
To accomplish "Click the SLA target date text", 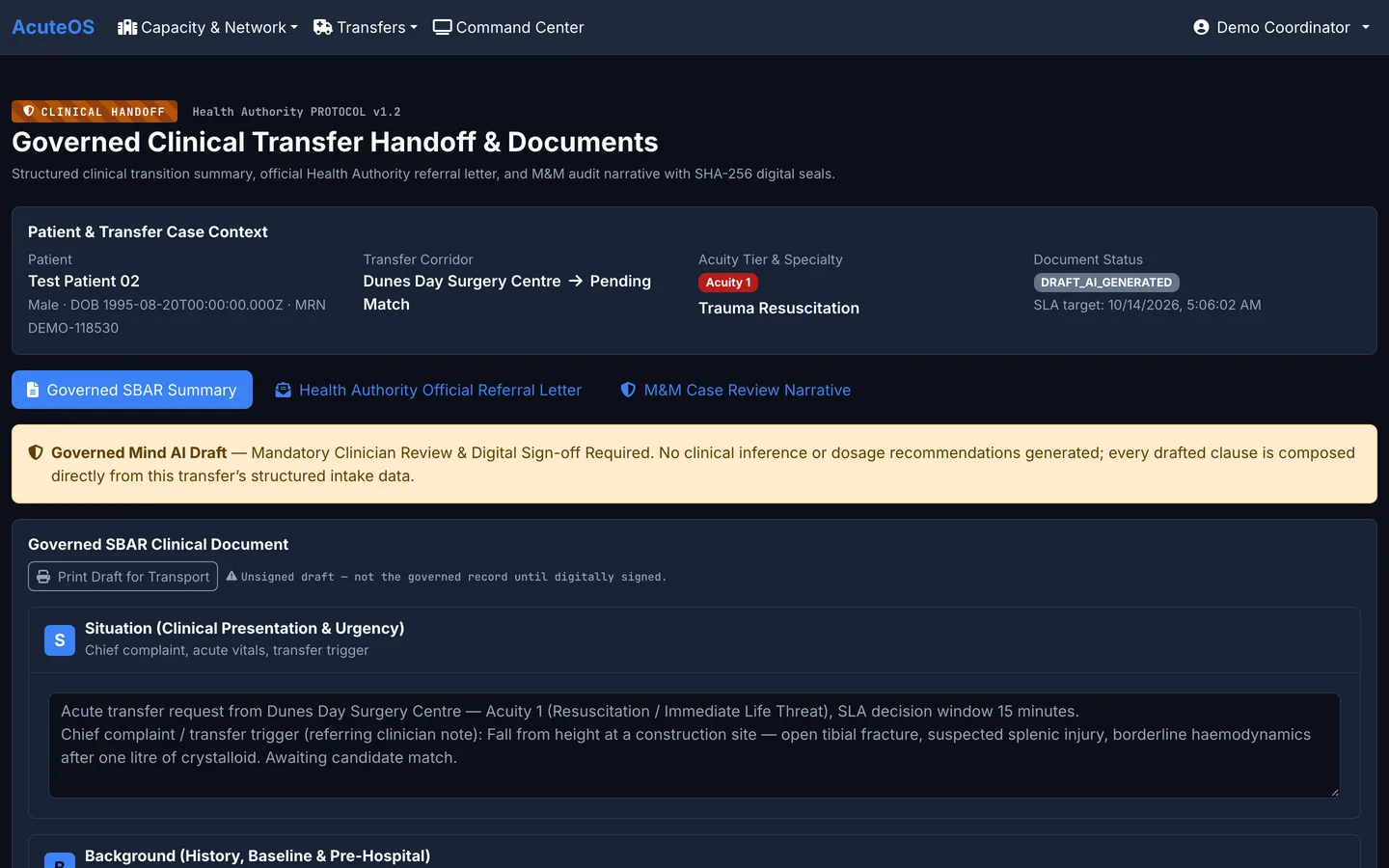I will point(1147,305).
